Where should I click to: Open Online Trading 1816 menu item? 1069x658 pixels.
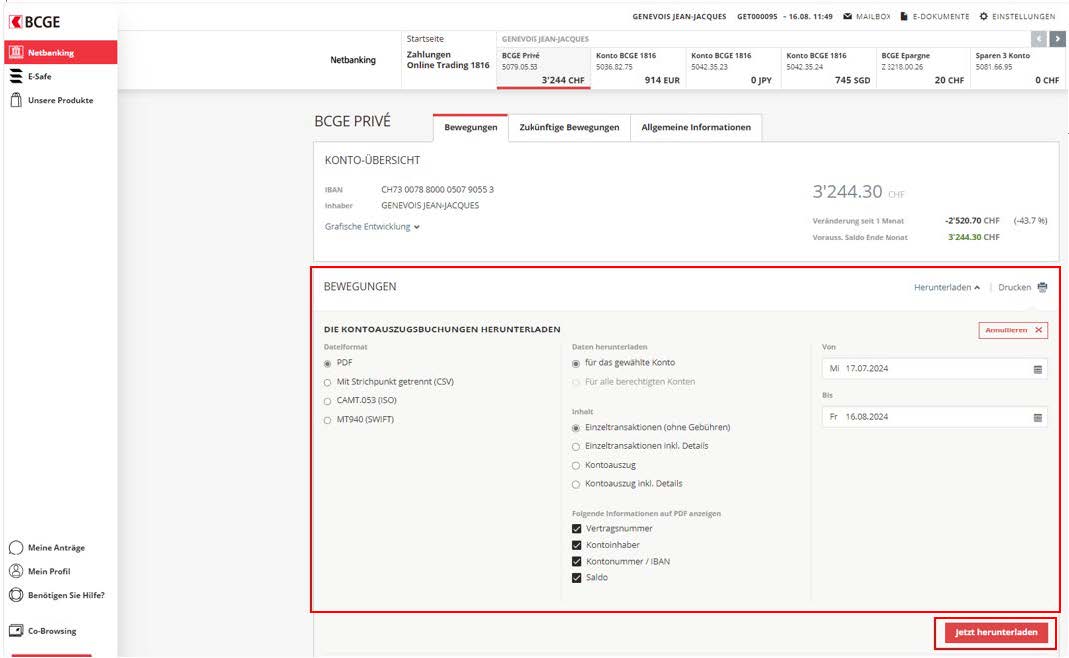coord(448,65)
